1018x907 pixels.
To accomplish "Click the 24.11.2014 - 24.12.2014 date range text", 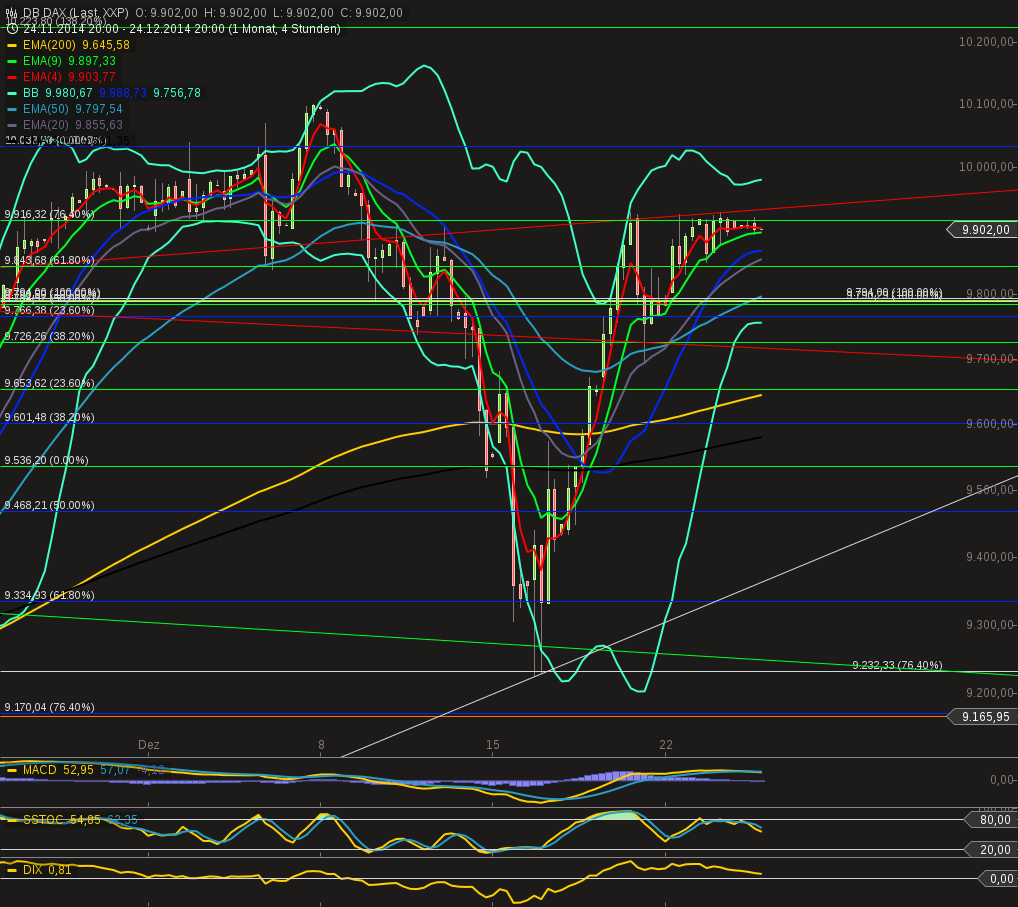I will pyautogui.click(x=182, y=29).
